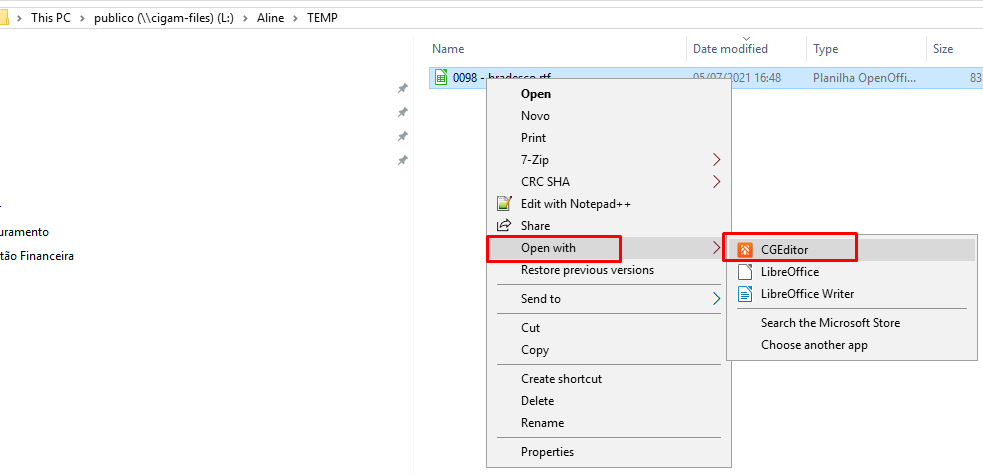Viewport: 983px width, 475px height.
Task: Click Search the Microsoft Store option
Action: (x=830, y=323)
